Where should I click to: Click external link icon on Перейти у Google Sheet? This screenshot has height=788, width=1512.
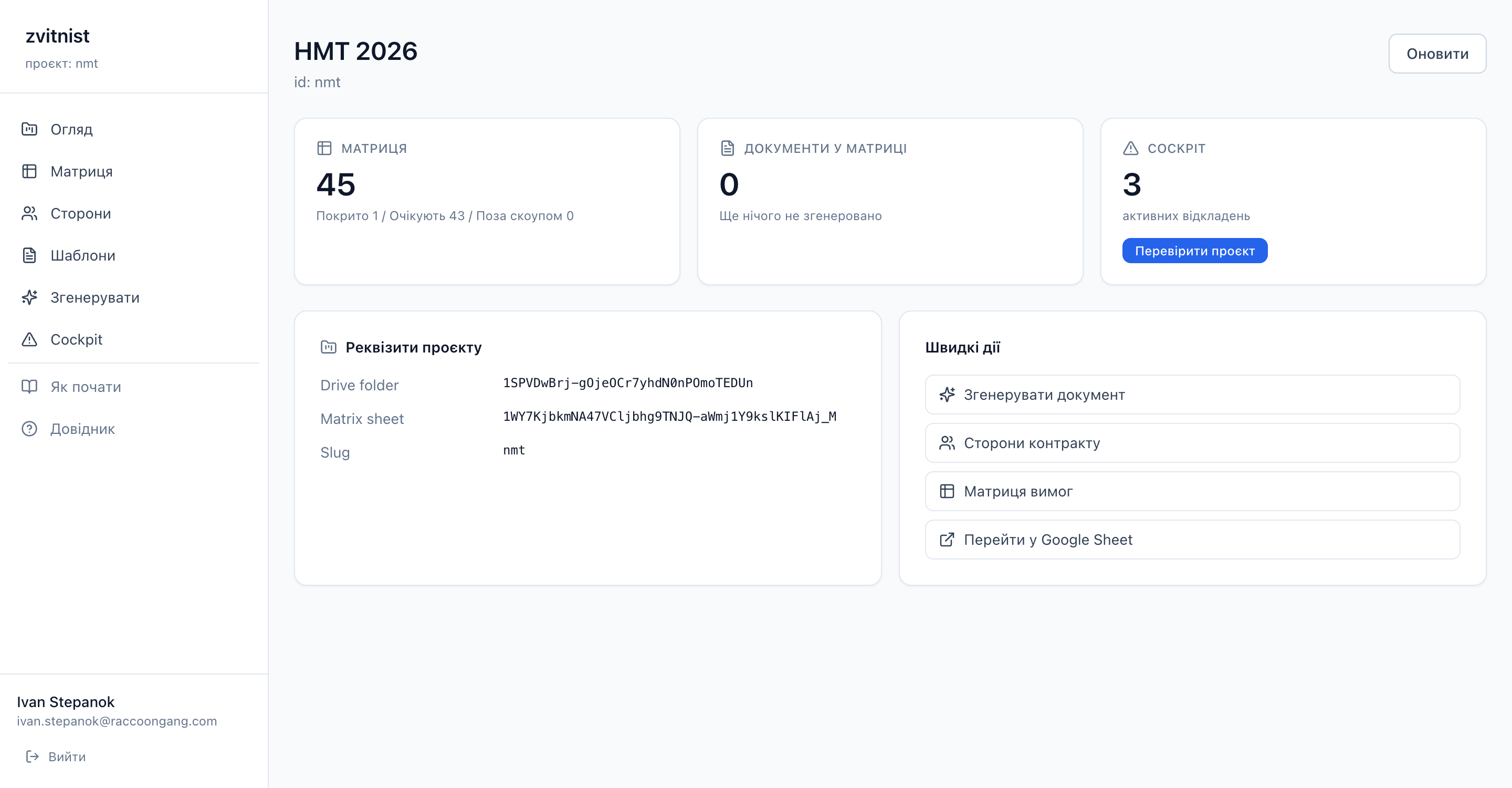(x=947, y=540)
